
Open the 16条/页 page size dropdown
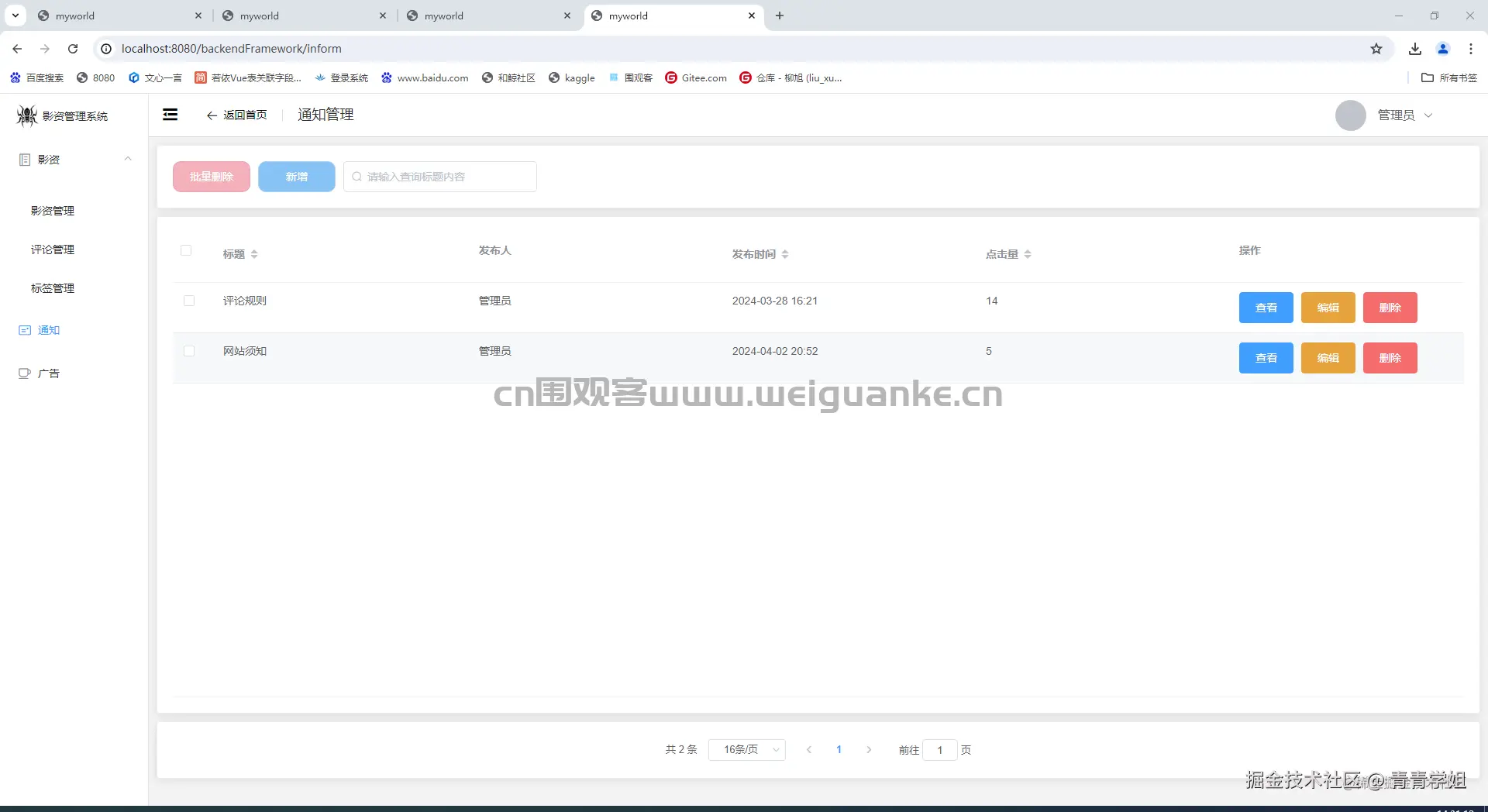click(746, 749)
